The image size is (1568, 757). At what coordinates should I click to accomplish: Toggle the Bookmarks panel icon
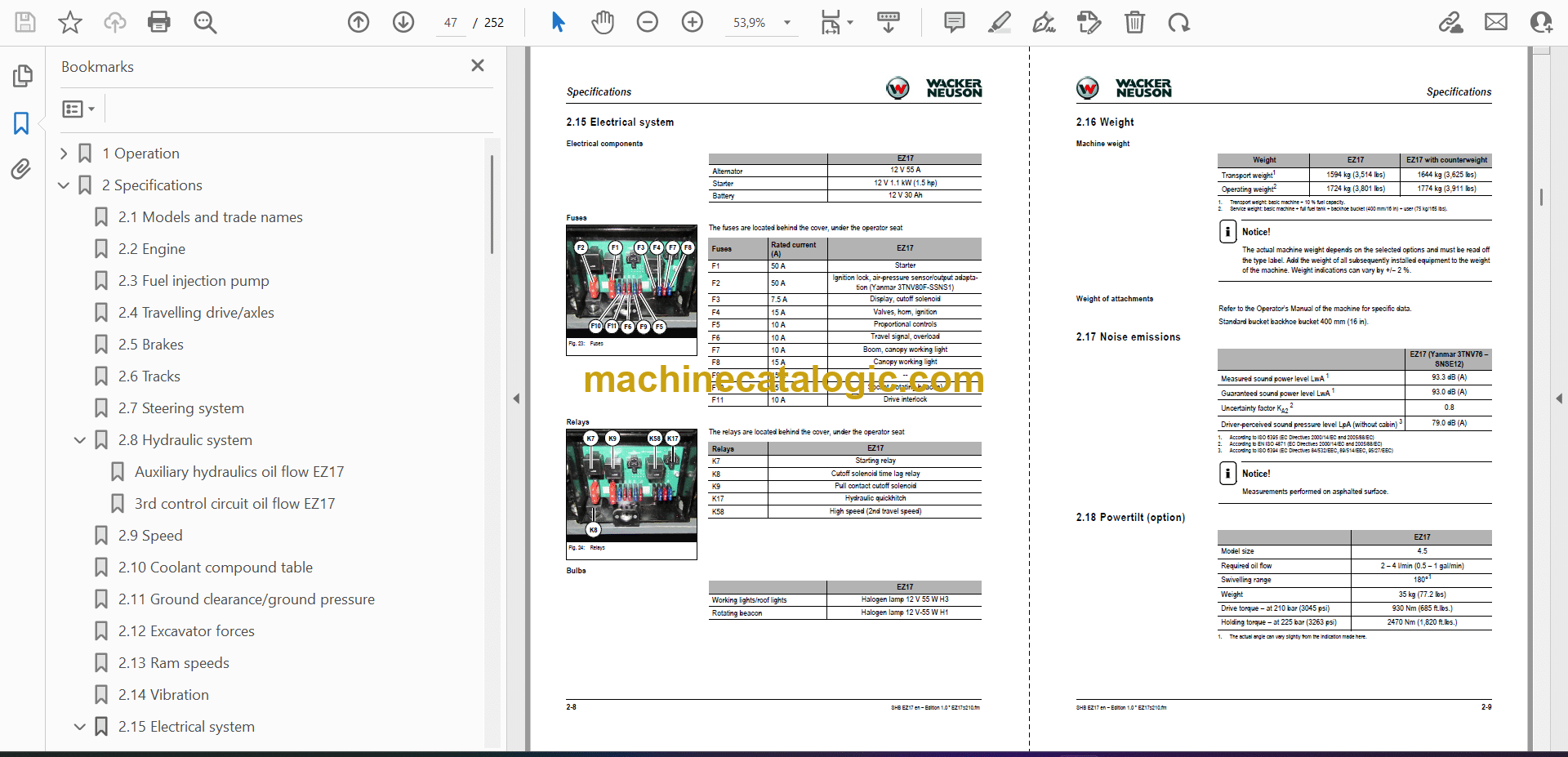(22, 123)
